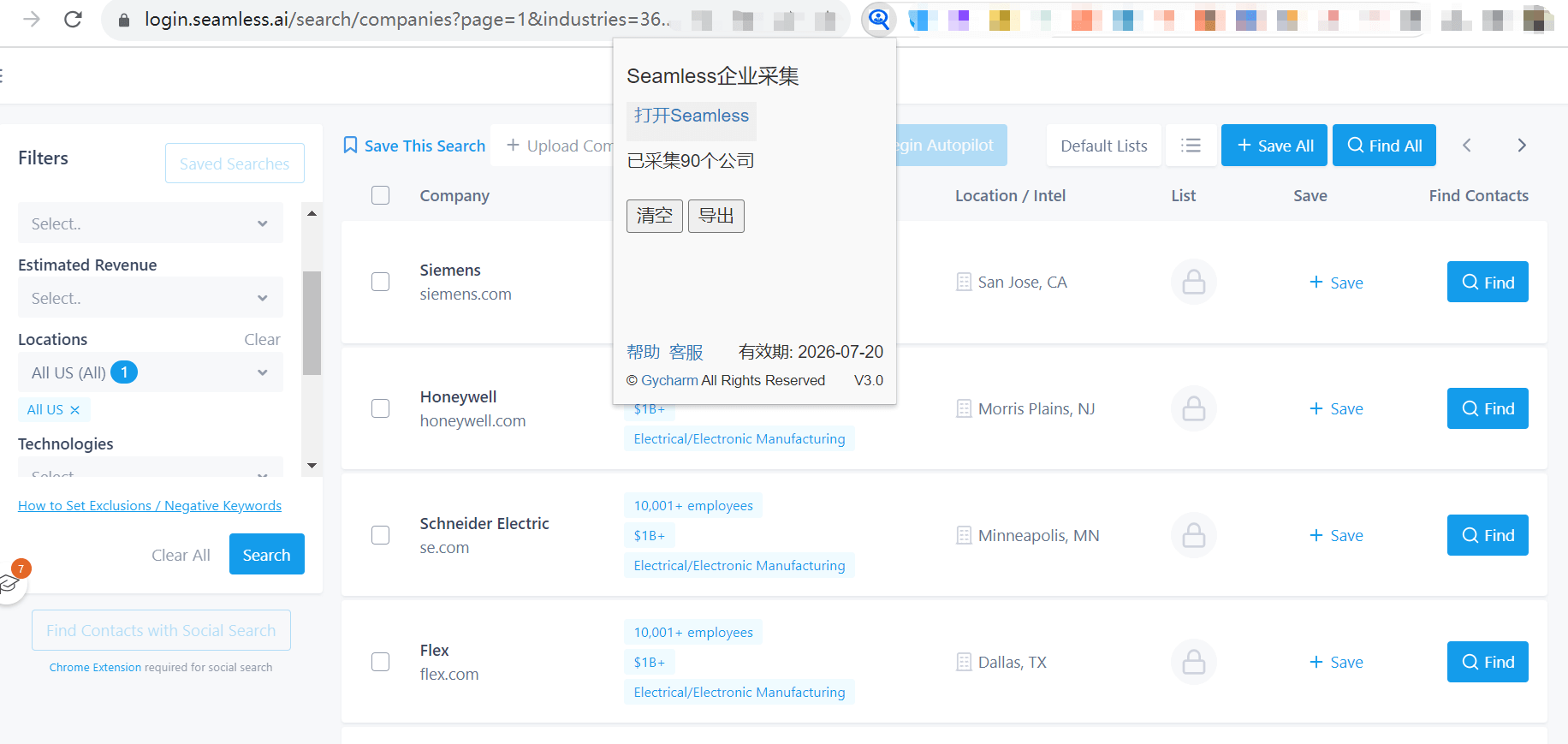Reload the browser page

73,19
